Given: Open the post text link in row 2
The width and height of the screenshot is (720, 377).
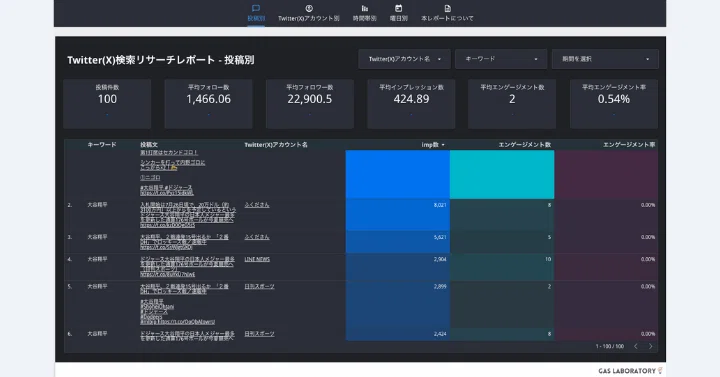Looking at the screenshot, I should (x=187, y=215).
